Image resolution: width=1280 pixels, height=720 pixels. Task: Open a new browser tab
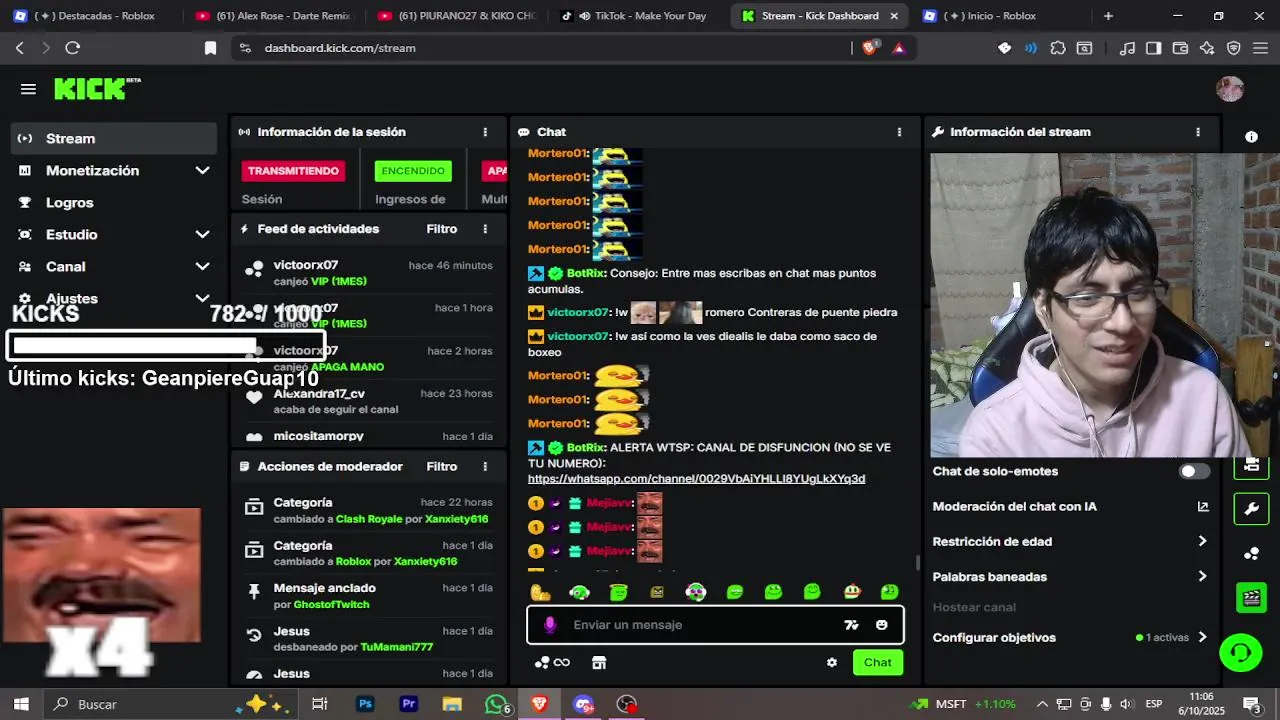(1108, 16)
